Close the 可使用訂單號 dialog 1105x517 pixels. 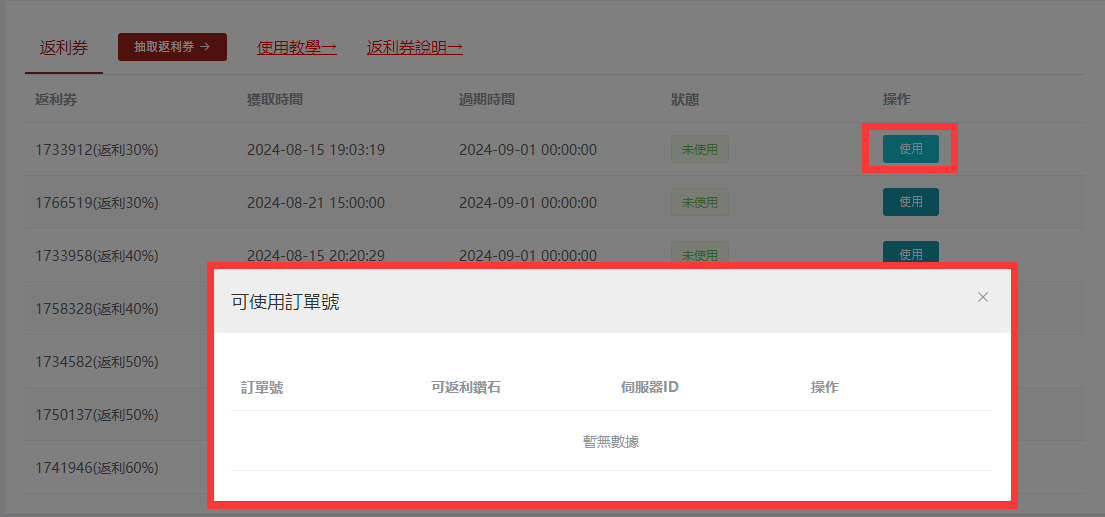[982, 297]
